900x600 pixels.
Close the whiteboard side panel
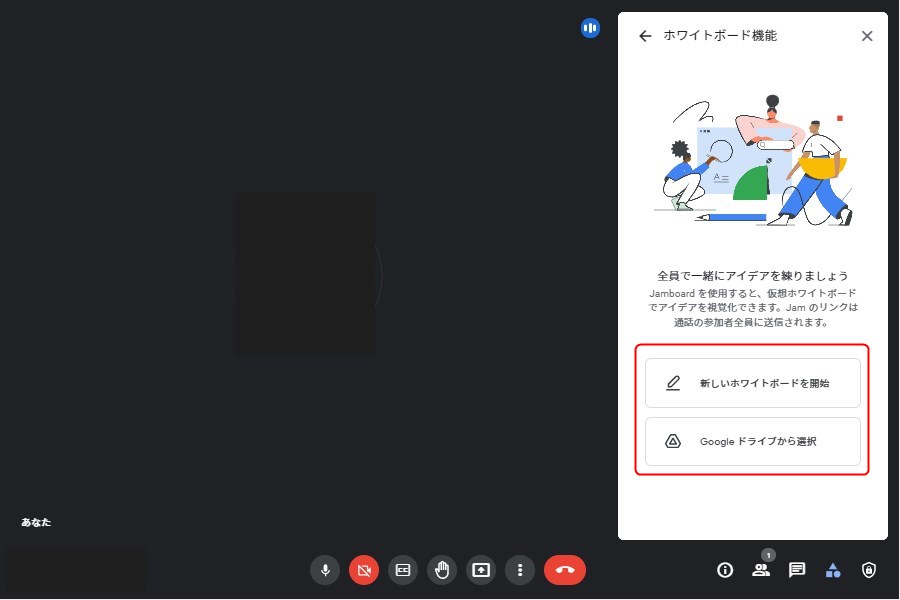[867, 36]
